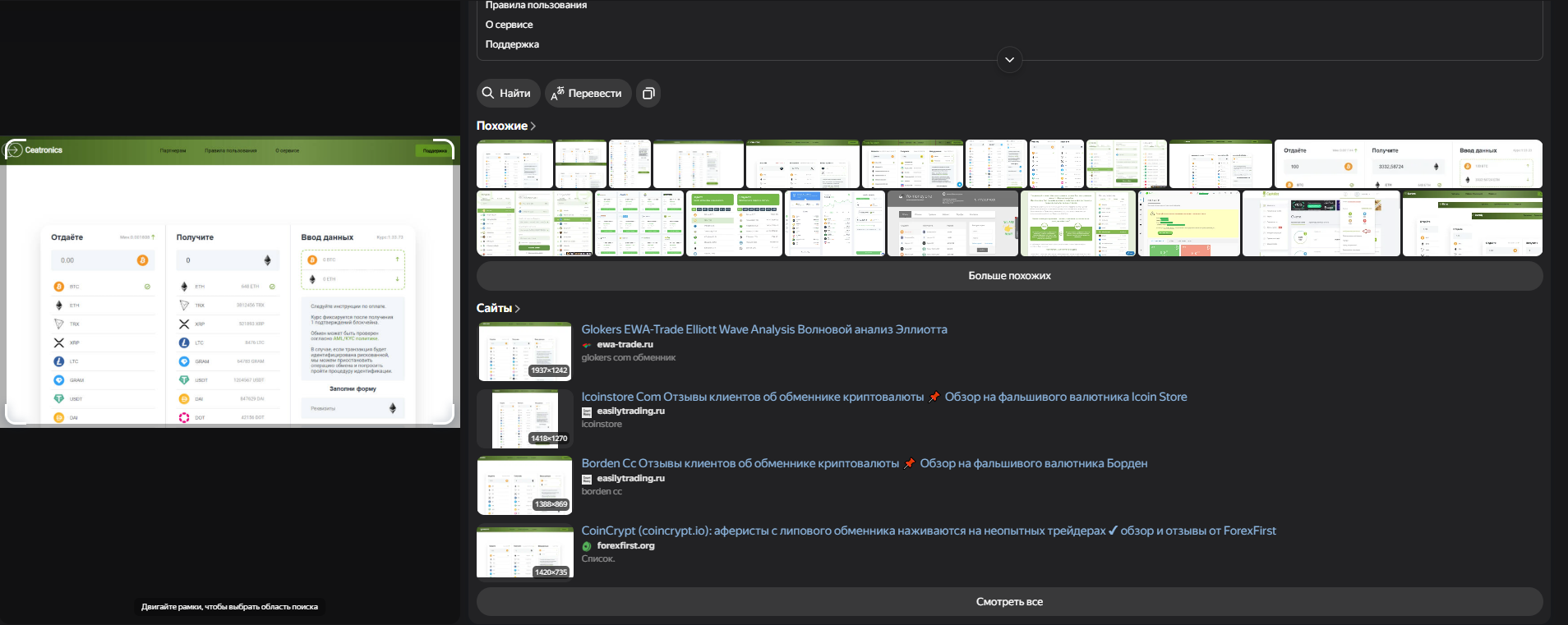Click the Ethereum icon in Получите amount field

267,260
